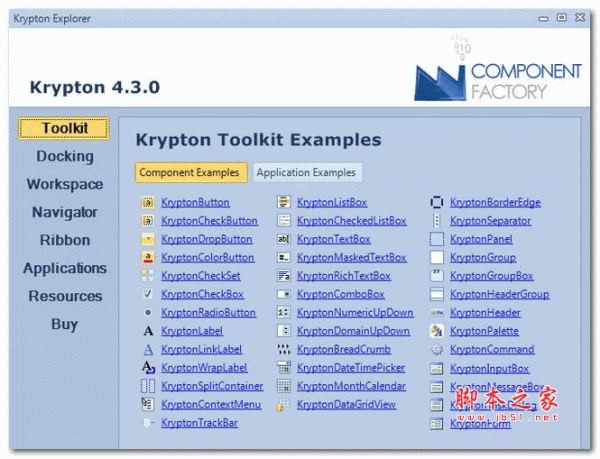Image resolution: width=600 pixels, height=459 pixels.
Task: Click the KryptonHeader icon
Action: point(437,313)
